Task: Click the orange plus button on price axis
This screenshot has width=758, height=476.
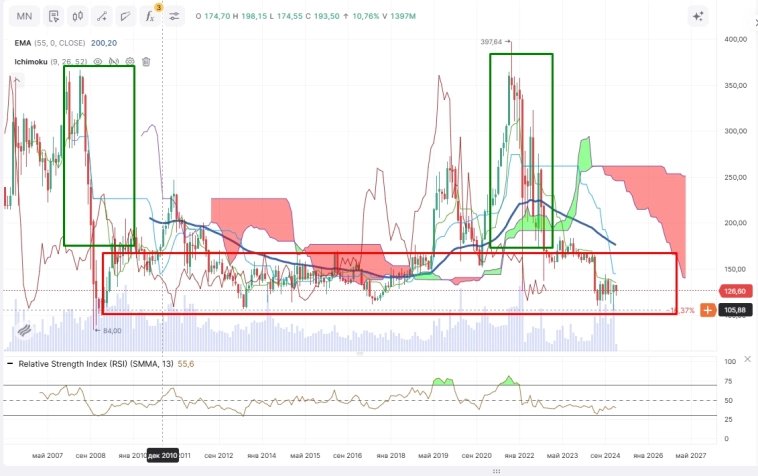Action: pyautogui.click(x=707, y=311)
